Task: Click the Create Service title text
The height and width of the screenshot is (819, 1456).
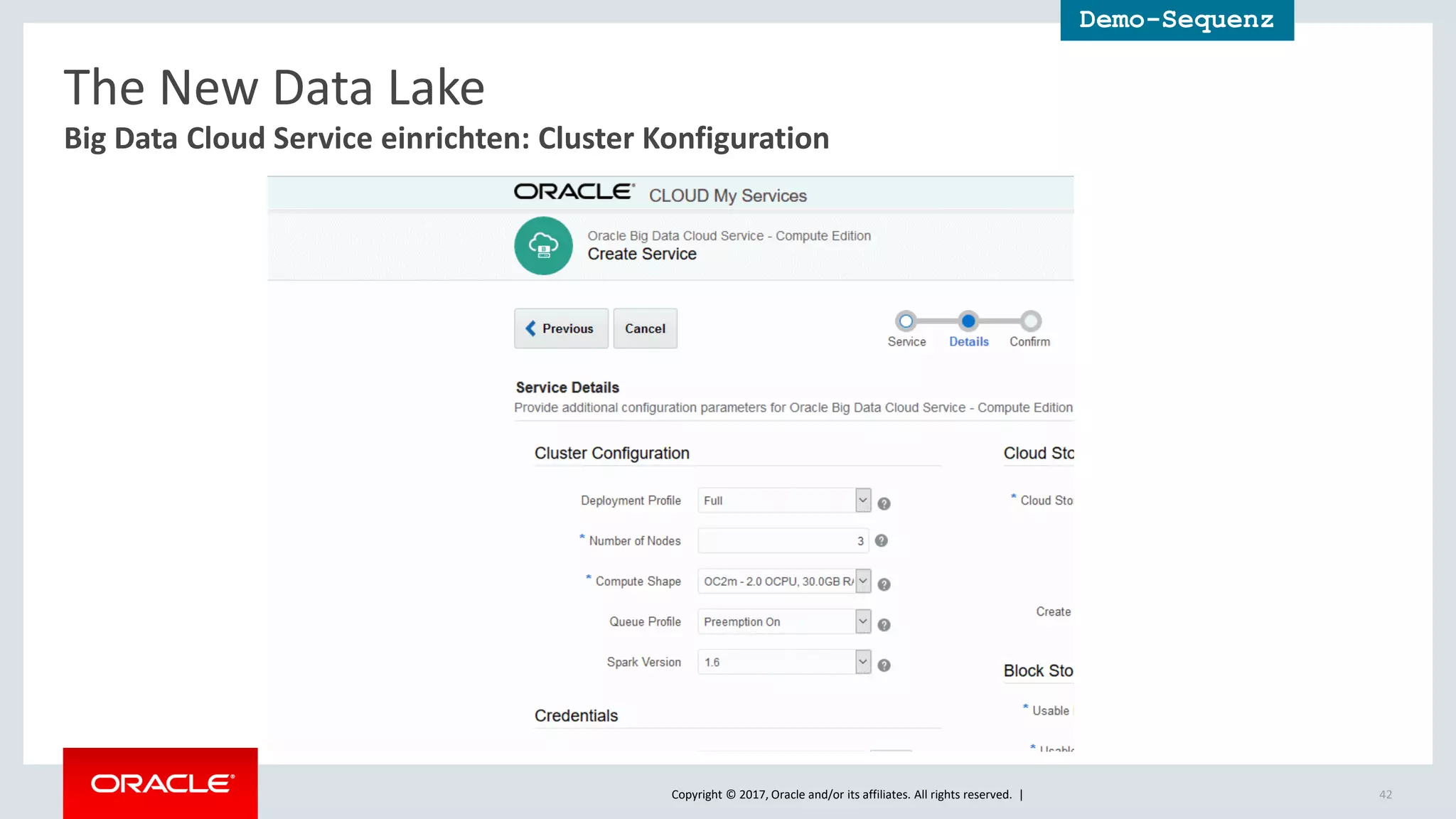Action: (x=642, y=255)
